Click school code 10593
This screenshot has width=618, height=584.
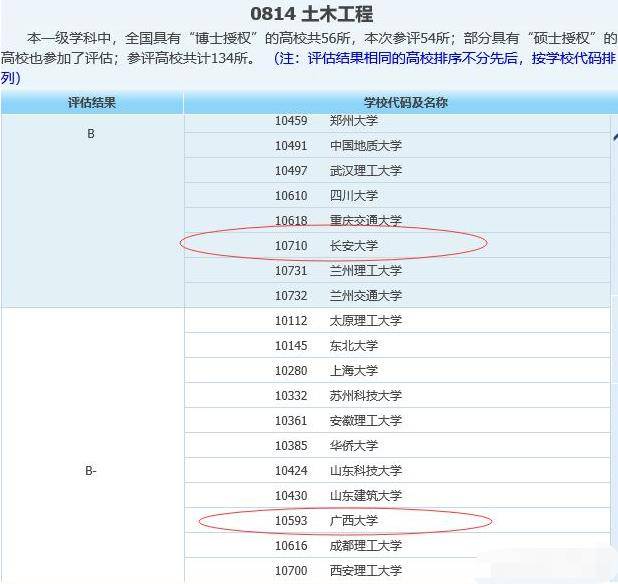[291, 521]
